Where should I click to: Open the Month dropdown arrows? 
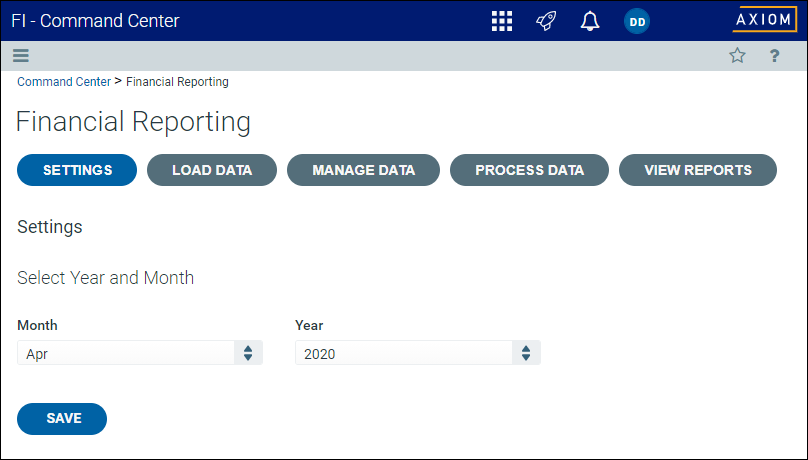click(248, 353)
